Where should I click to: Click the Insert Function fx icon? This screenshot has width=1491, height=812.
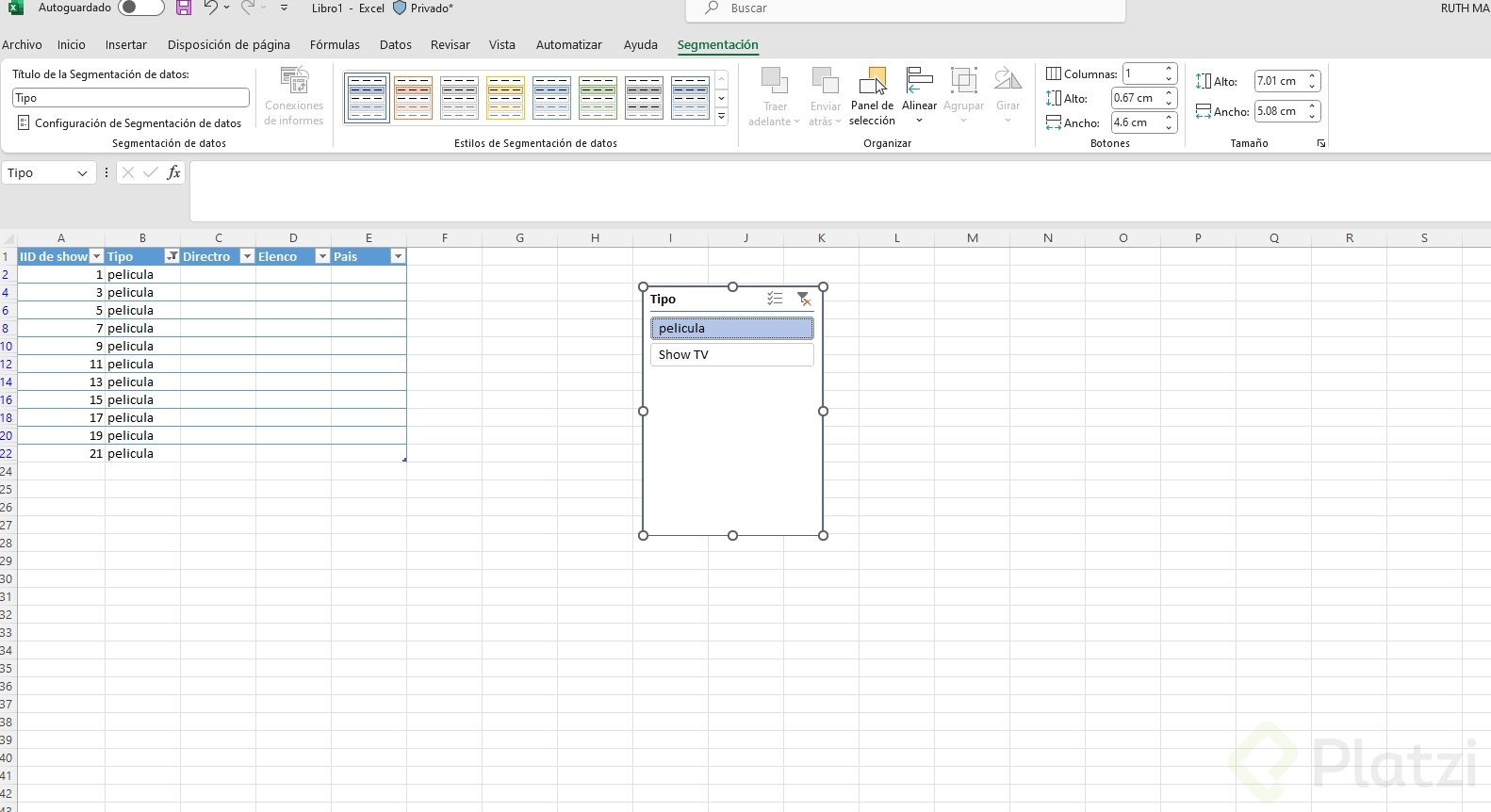173,172
